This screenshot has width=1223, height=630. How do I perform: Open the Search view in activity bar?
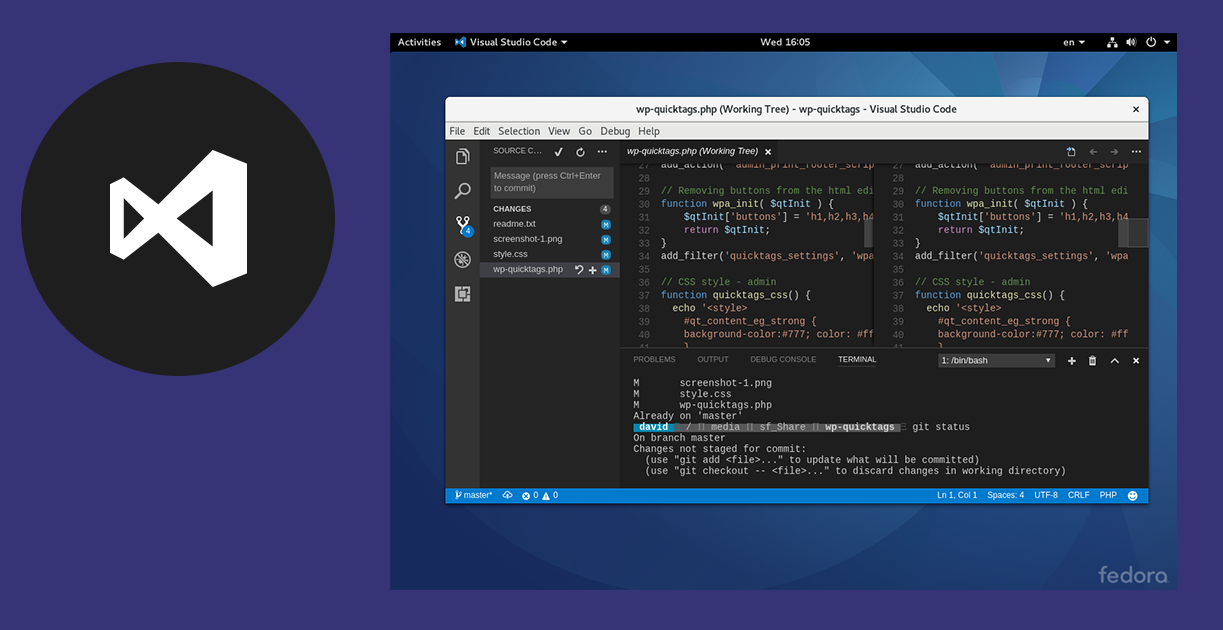(x=462, y=190)
